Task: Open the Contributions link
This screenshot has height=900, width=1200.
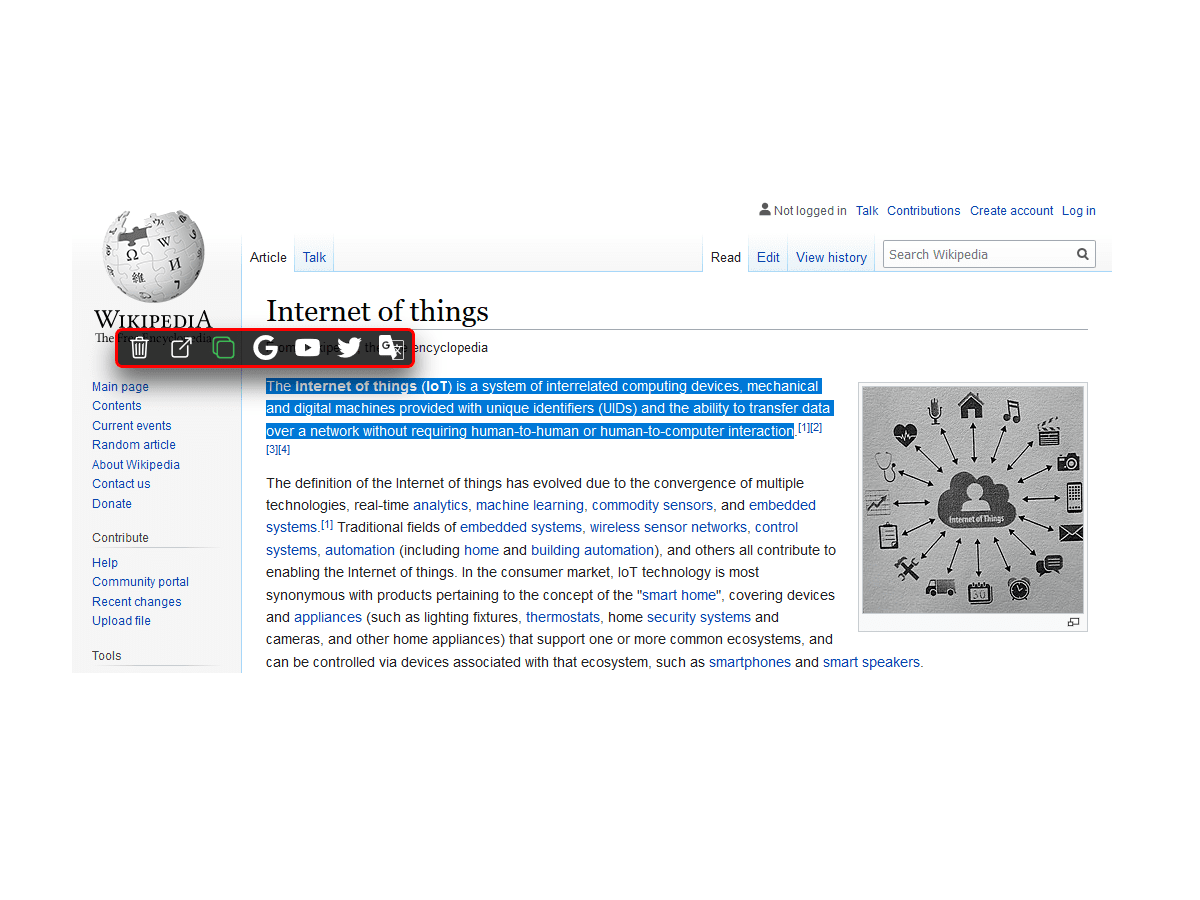Action: [923, 211]
